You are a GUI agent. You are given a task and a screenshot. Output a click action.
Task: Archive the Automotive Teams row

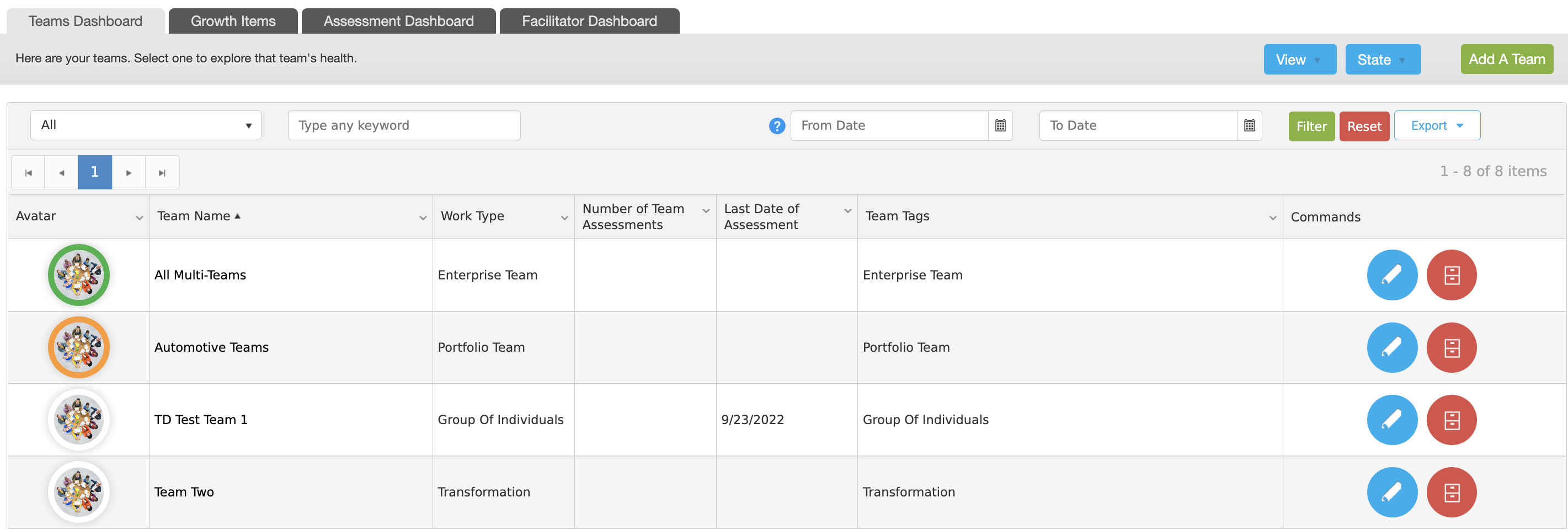(1451, 347)
